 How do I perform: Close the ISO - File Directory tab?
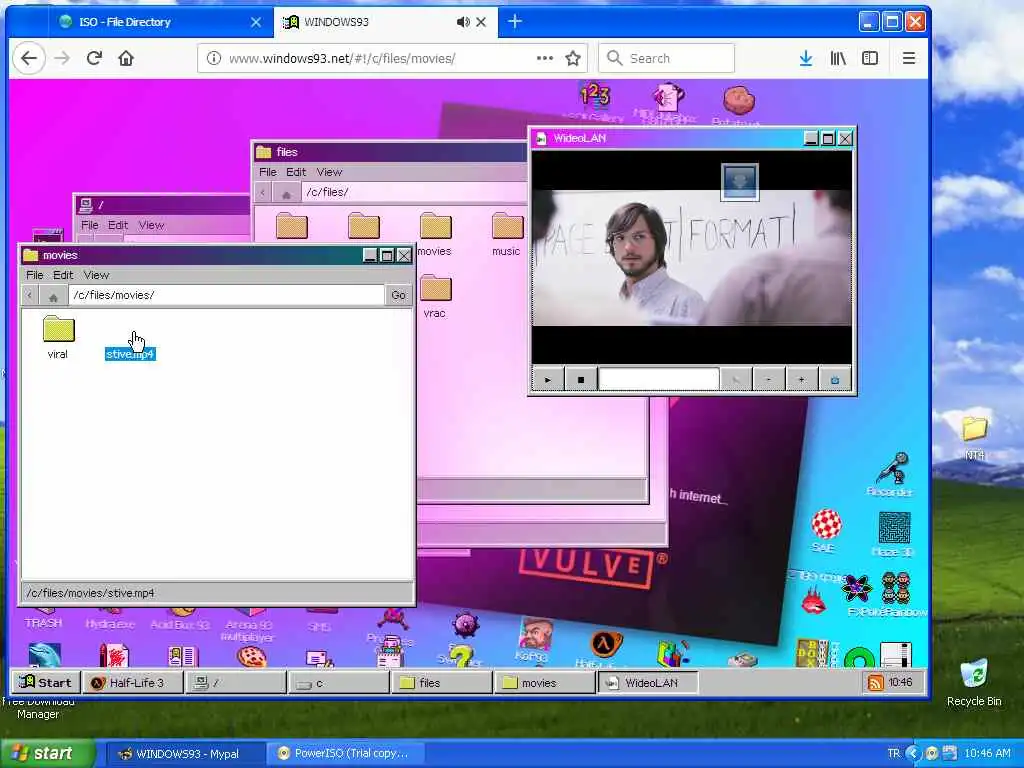(256, 22)
